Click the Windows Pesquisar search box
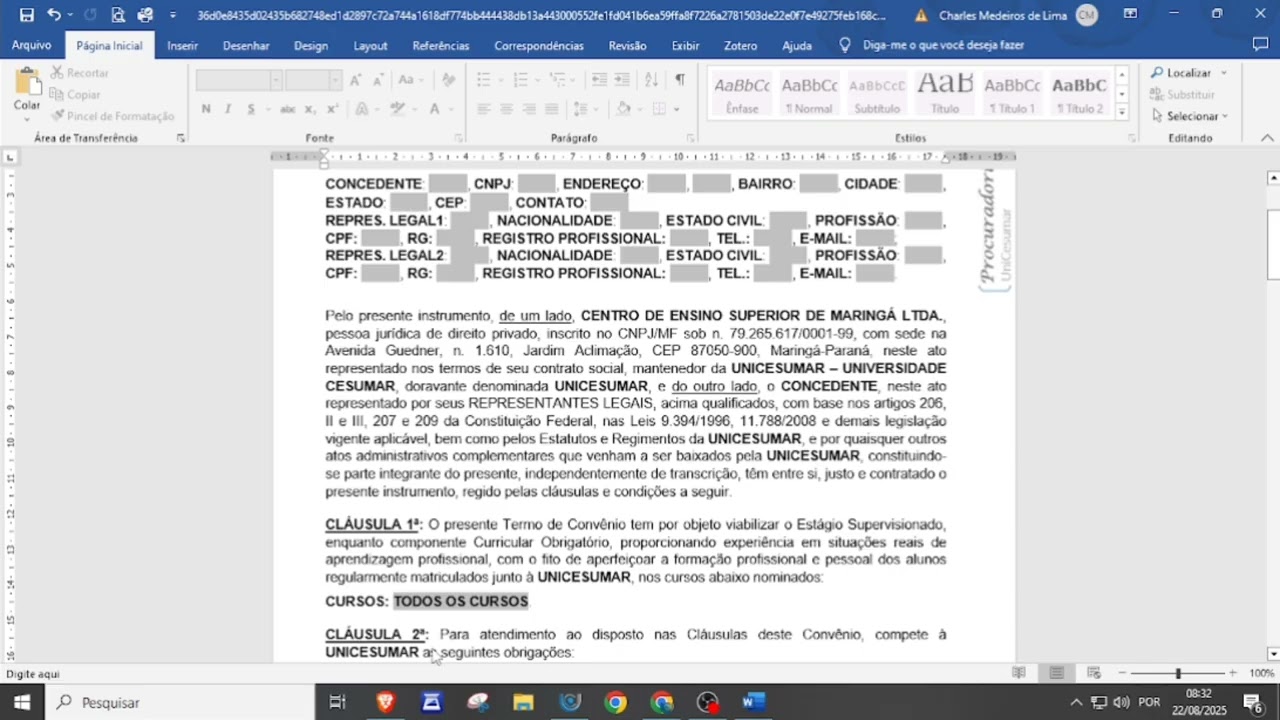Screen dimensions: 1280x720 (181, 702)
